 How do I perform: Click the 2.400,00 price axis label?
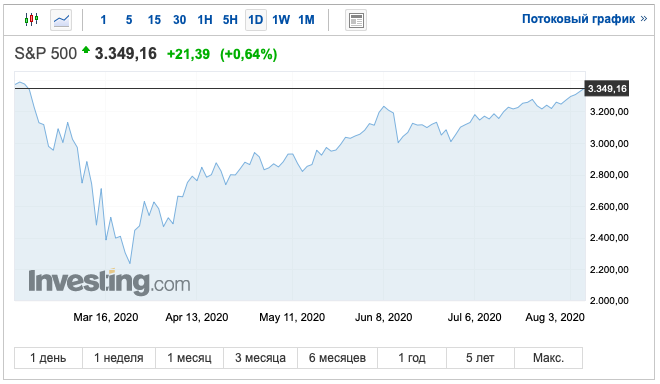pos(609,238)
